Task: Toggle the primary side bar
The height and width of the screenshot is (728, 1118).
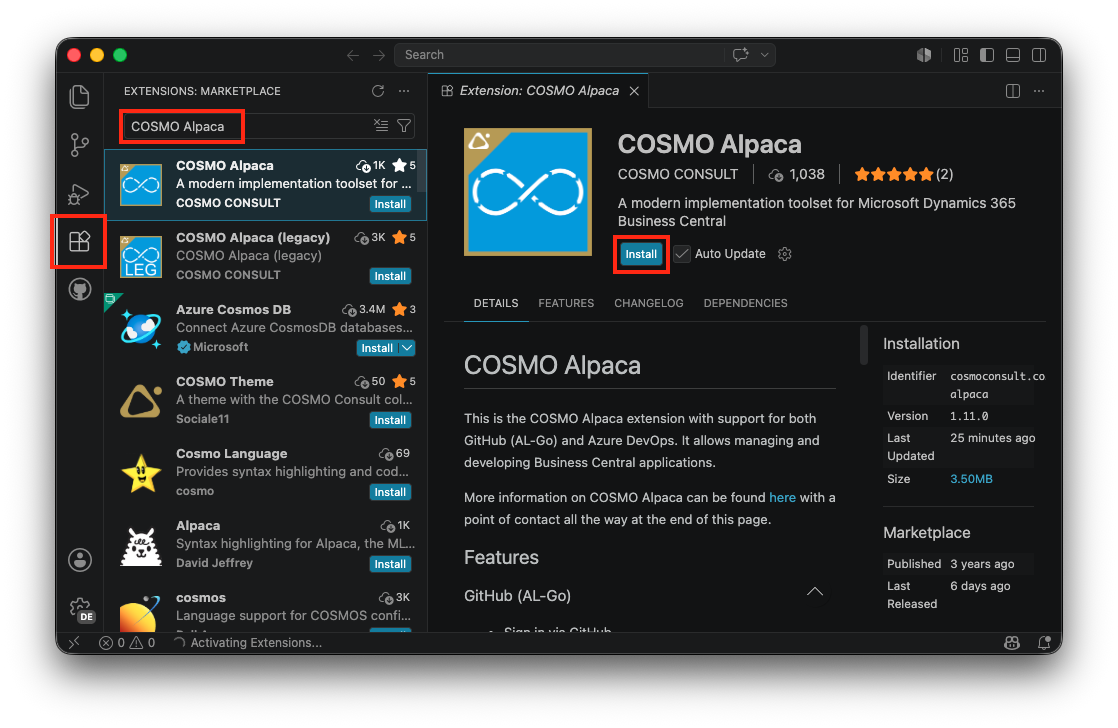Action: tap(987, 55)
